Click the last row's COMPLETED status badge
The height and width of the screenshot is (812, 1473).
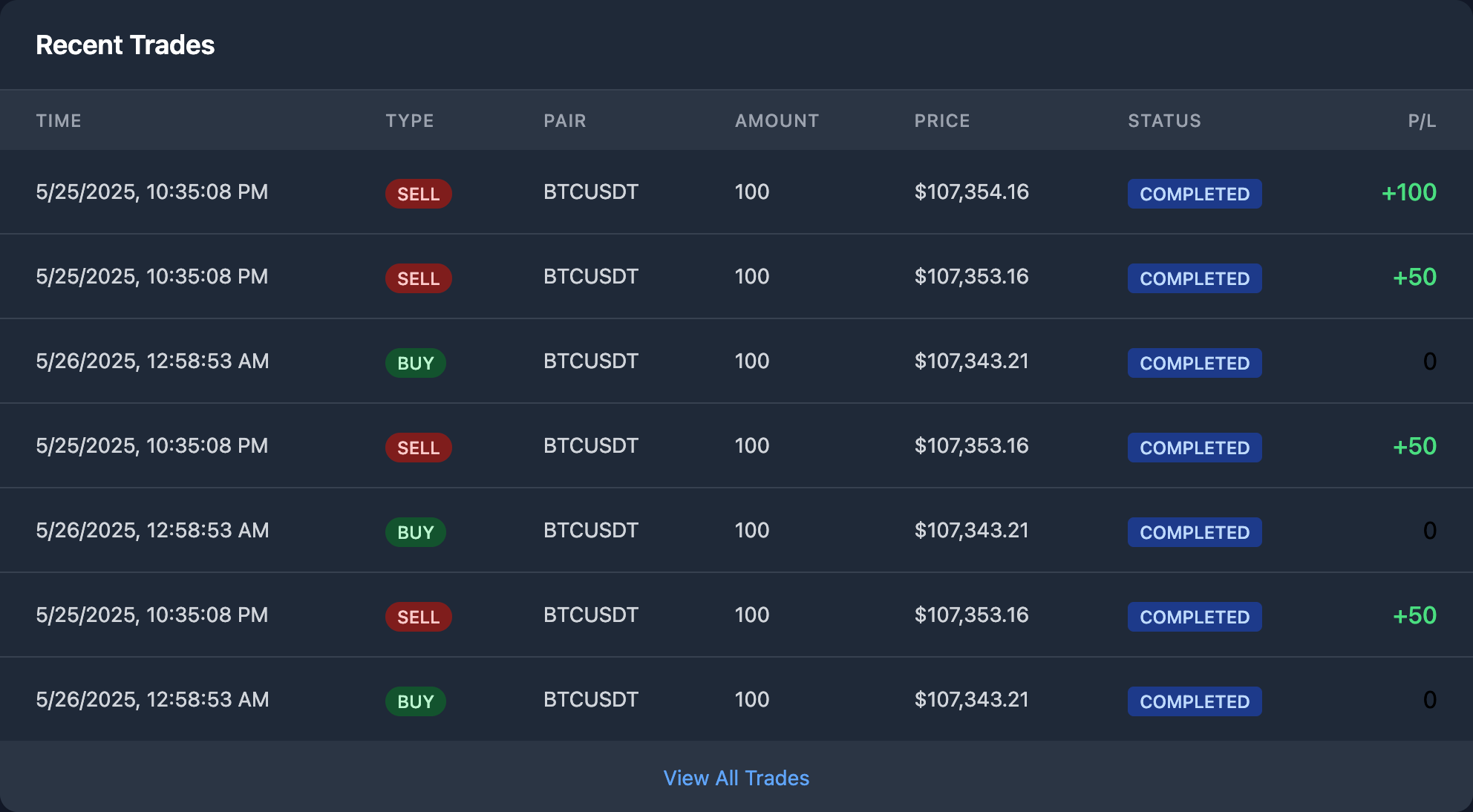pos(1194,701)
